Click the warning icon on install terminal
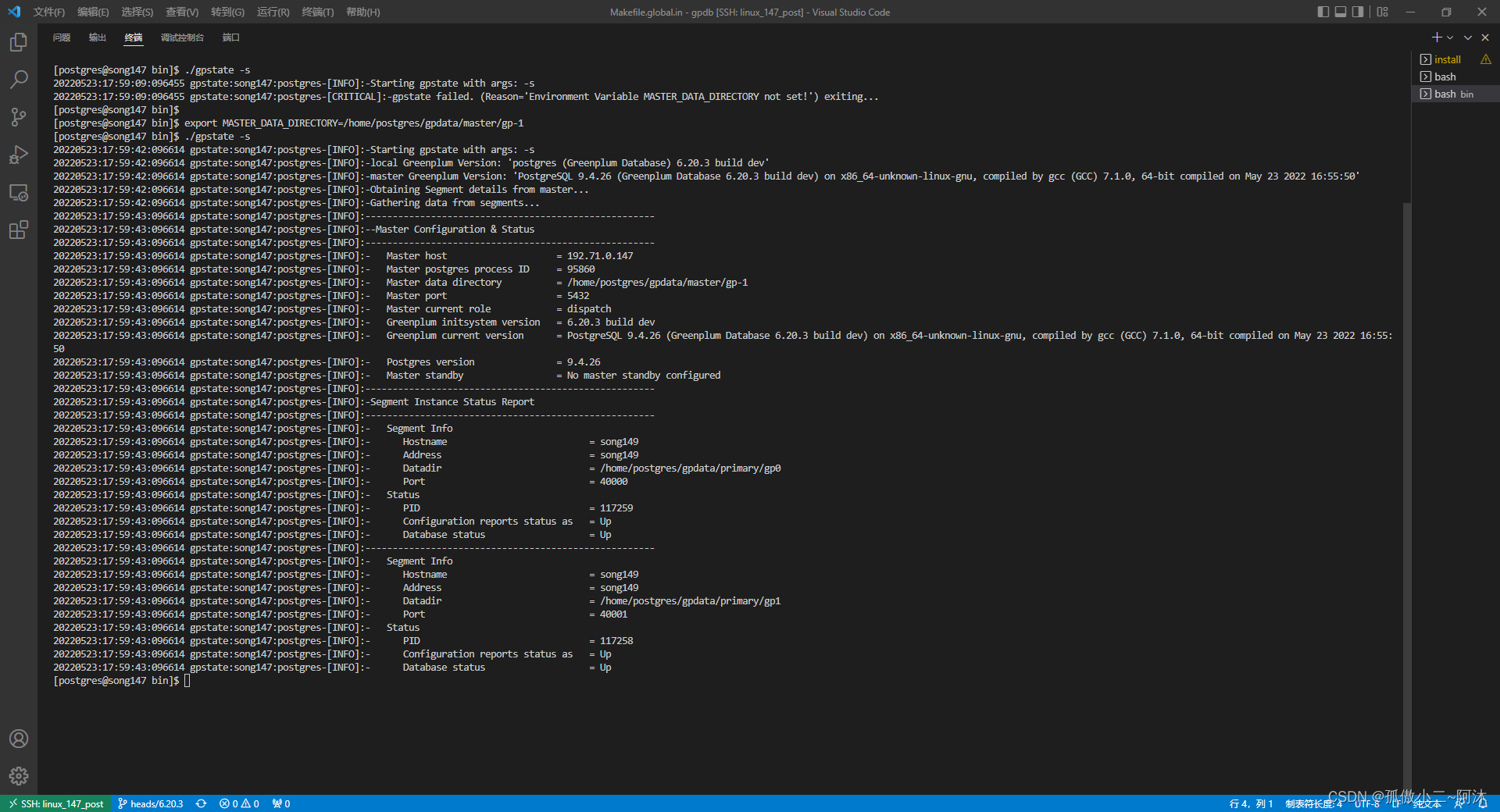 1485,59
